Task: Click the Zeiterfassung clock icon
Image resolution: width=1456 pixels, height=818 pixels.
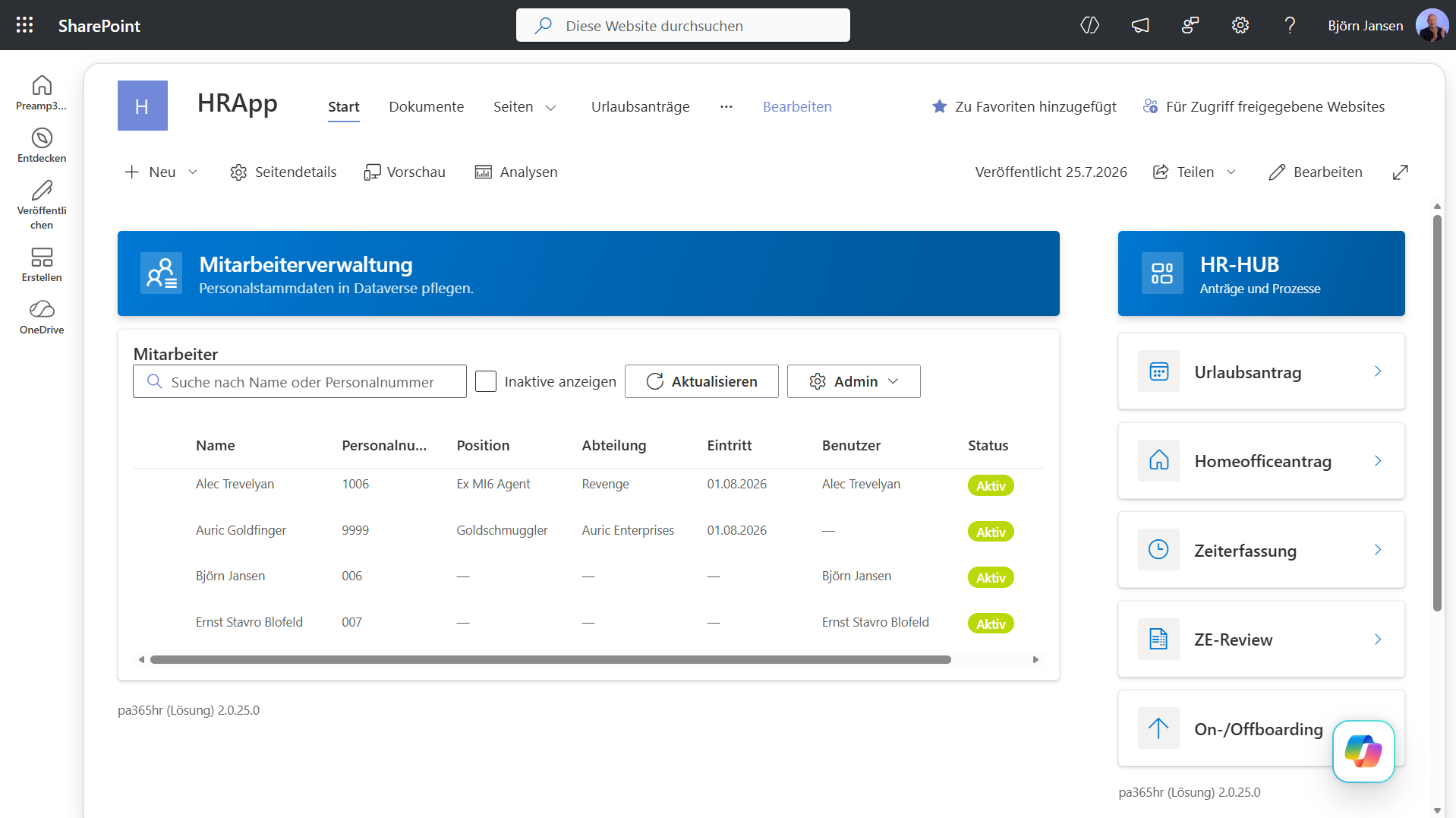Action: pos(1158,549)
